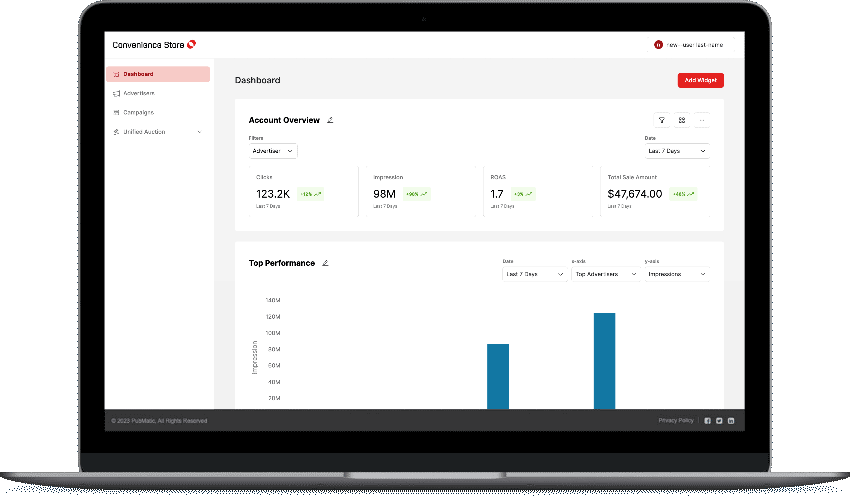The image size is (850, 498).
Task: Click the Facebook icon in the footer
Action: 707,420
